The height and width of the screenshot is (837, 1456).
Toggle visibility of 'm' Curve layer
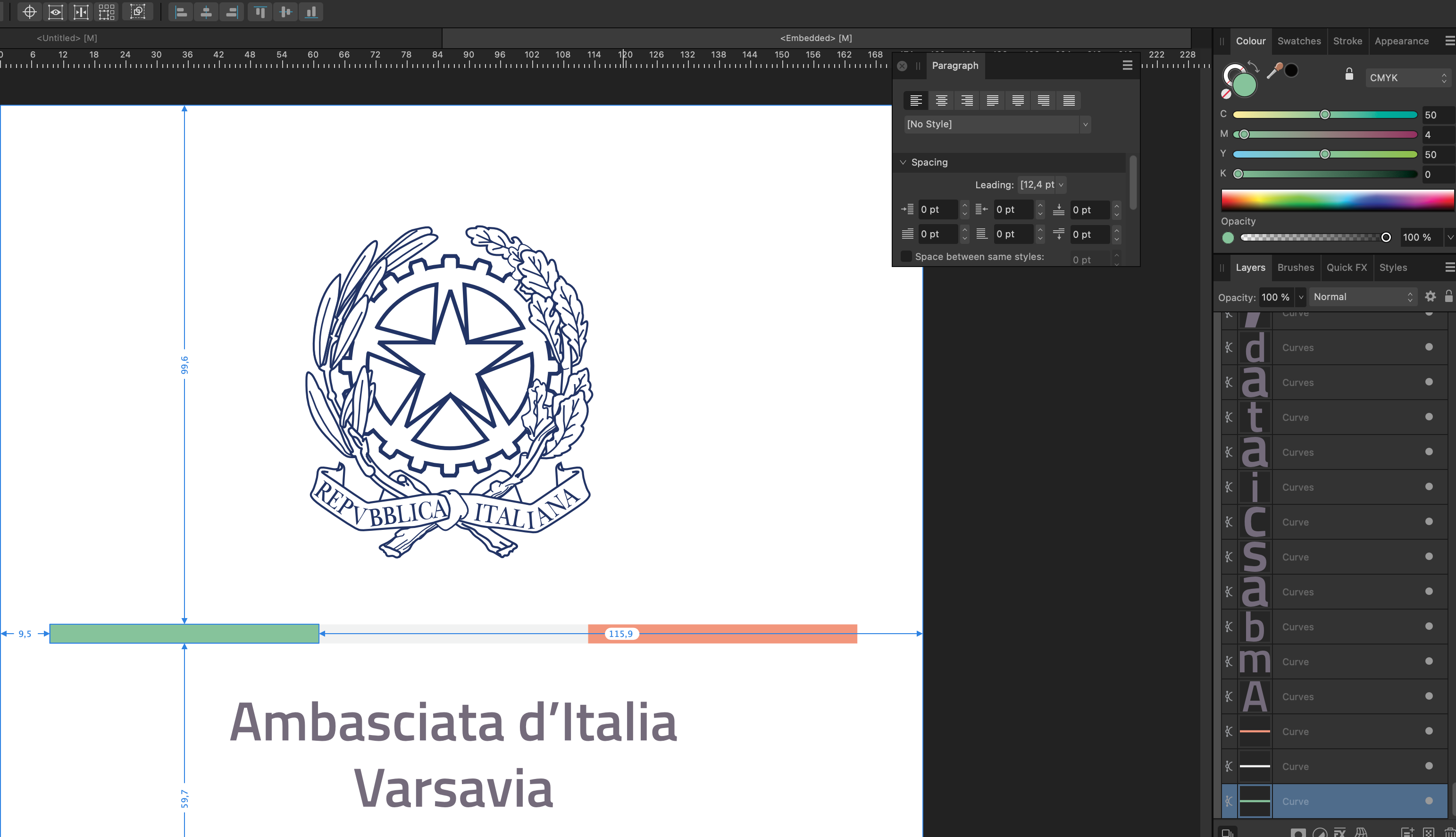coord(1429,661)
